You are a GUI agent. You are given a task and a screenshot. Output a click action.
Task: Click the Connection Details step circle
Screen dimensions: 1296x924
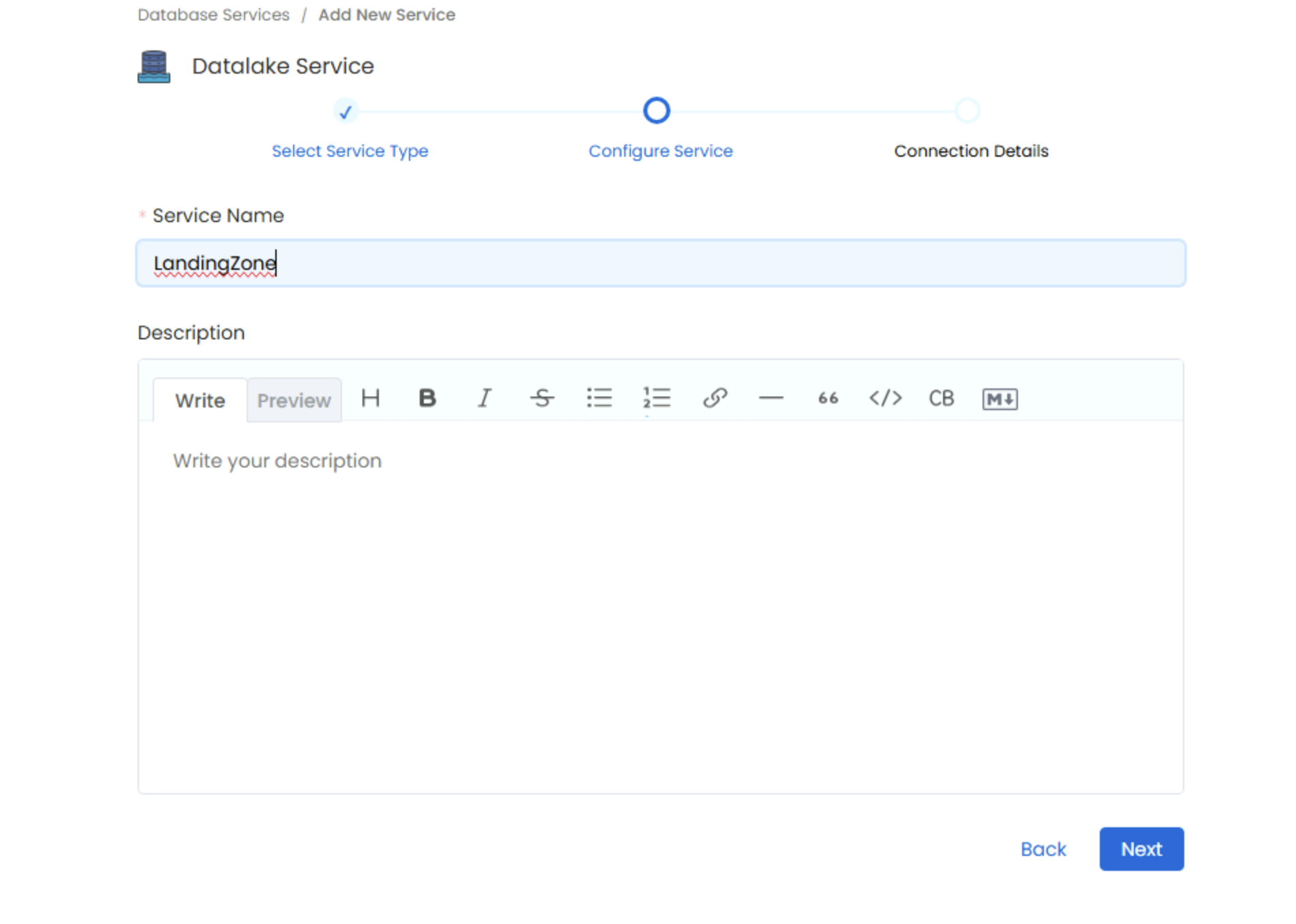click(x=967, y=110)
